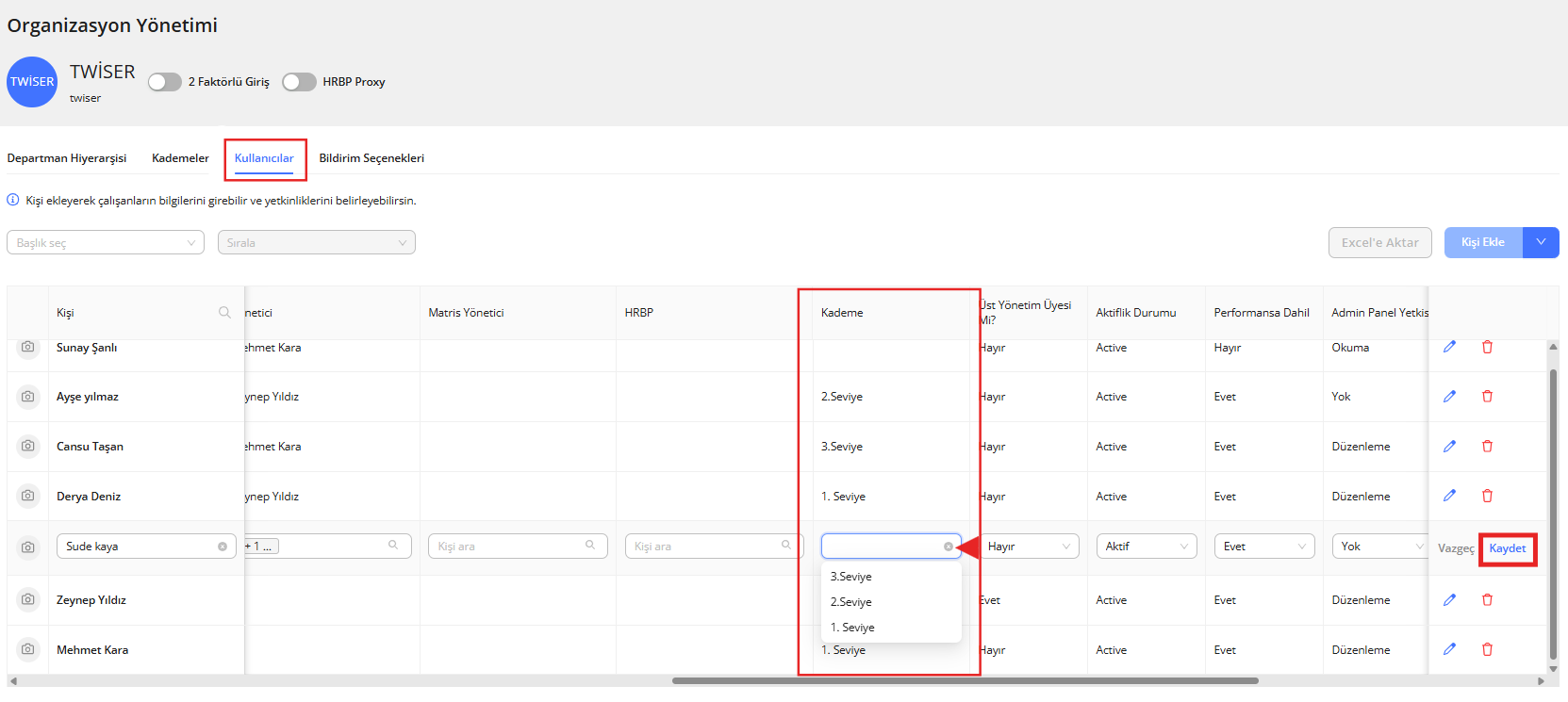Expand the Kişi Ekle arrow dropdown
The width and height of the screenshot is (1568, 702).
[x=1541, y=242]
